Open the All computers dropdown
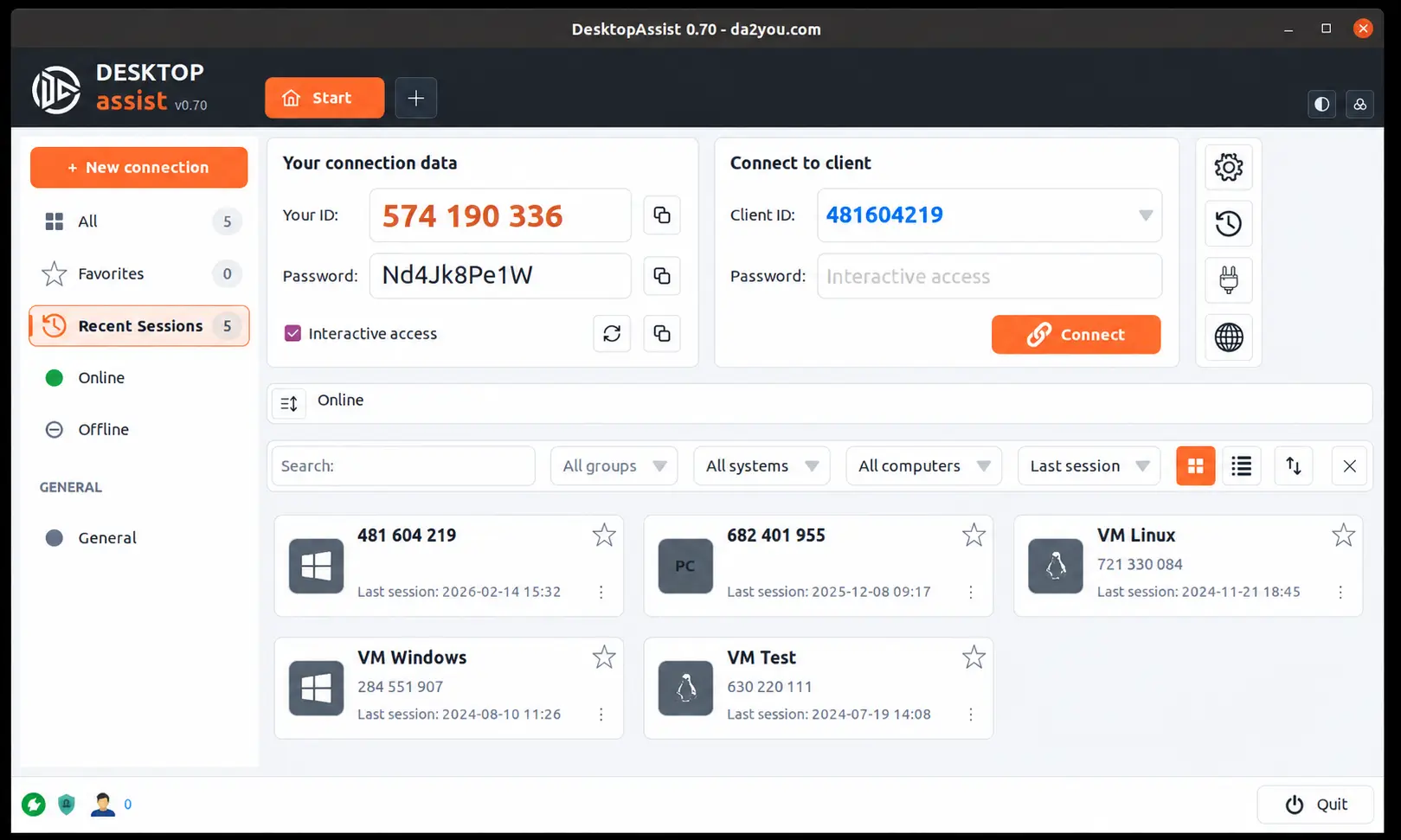The width and height of the screenshot is (1401, 840). point(923,466)
